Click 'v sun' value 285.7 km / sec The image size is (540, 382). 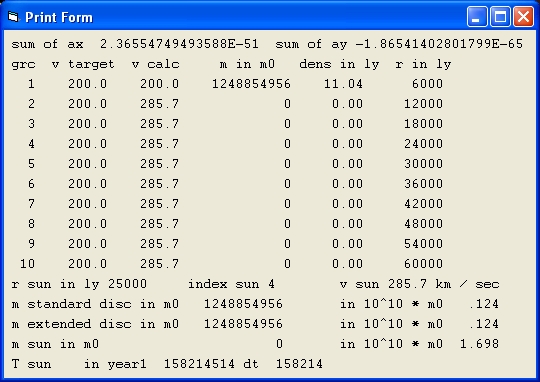pyautogui.click(x=444, y=284)
